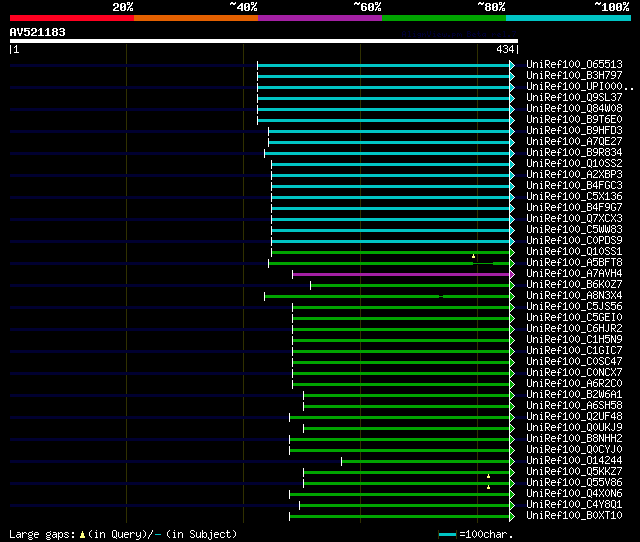Click the UniRef100_C0NCX7 label

click(574, 373)
